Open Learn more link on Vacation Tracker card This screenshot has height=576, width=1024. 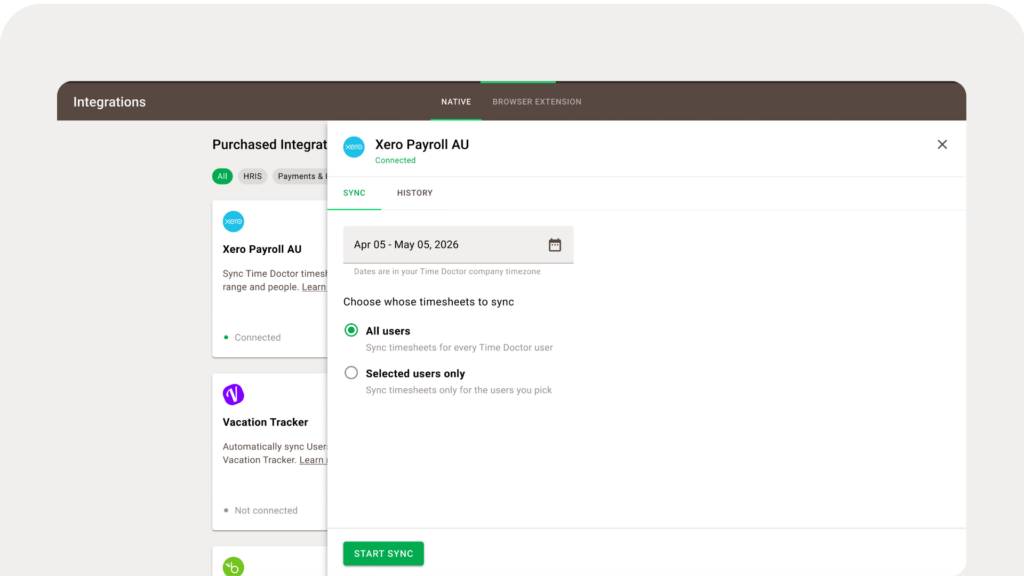313,460
